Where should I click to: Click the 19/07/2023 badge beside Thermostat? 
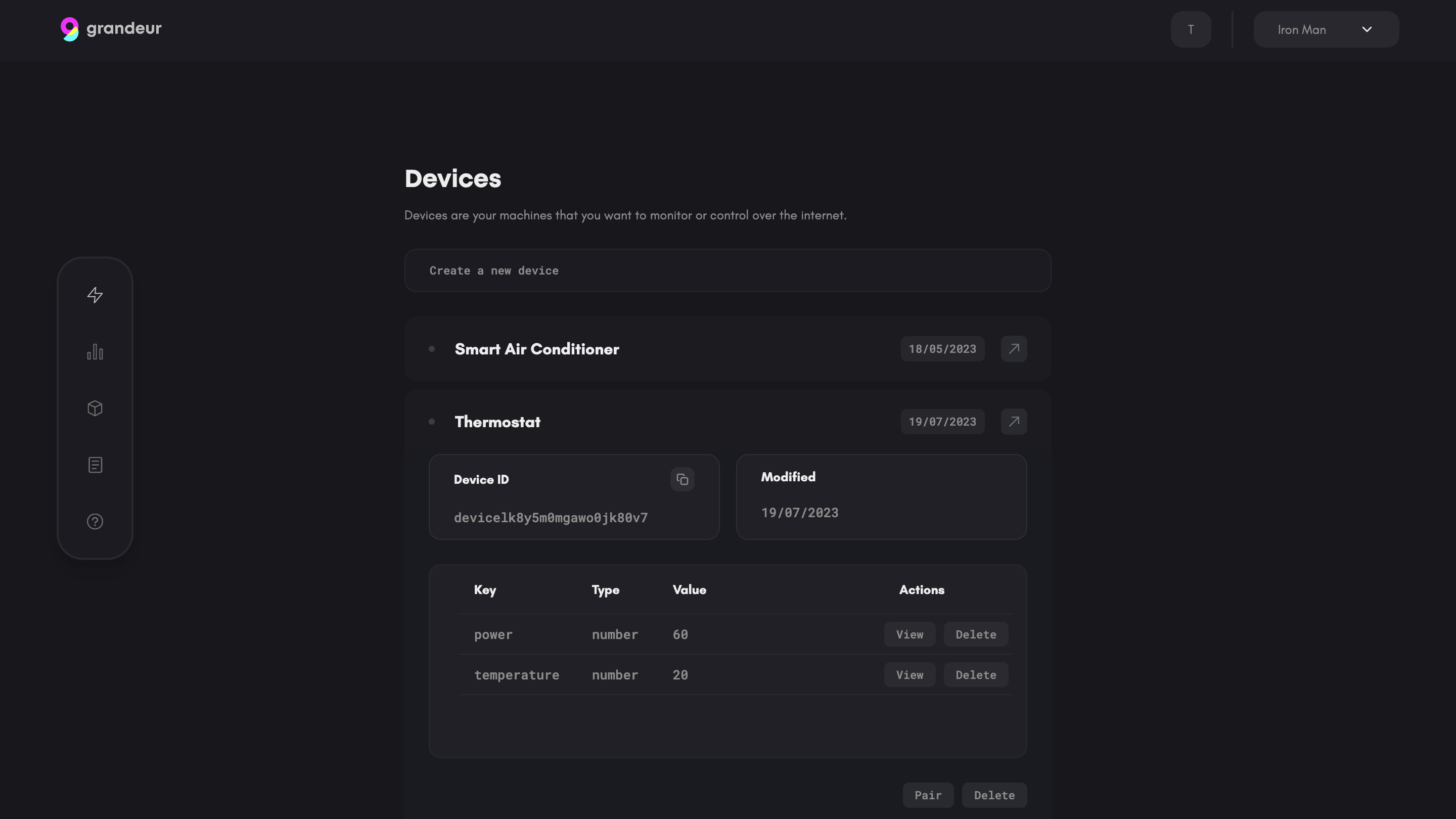pos(942,422)
